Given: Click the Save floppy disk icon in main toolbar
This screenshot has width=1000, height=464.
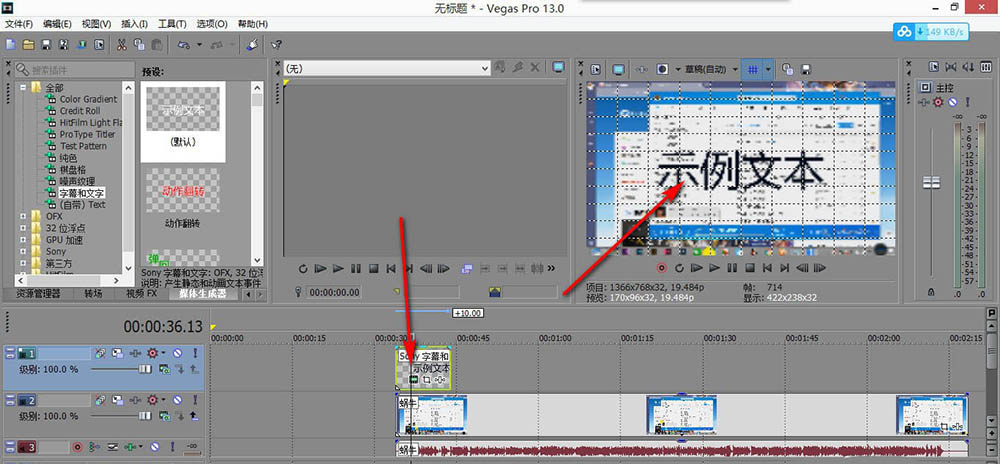Looking at the screenshot, I should (x=46, y=45).
